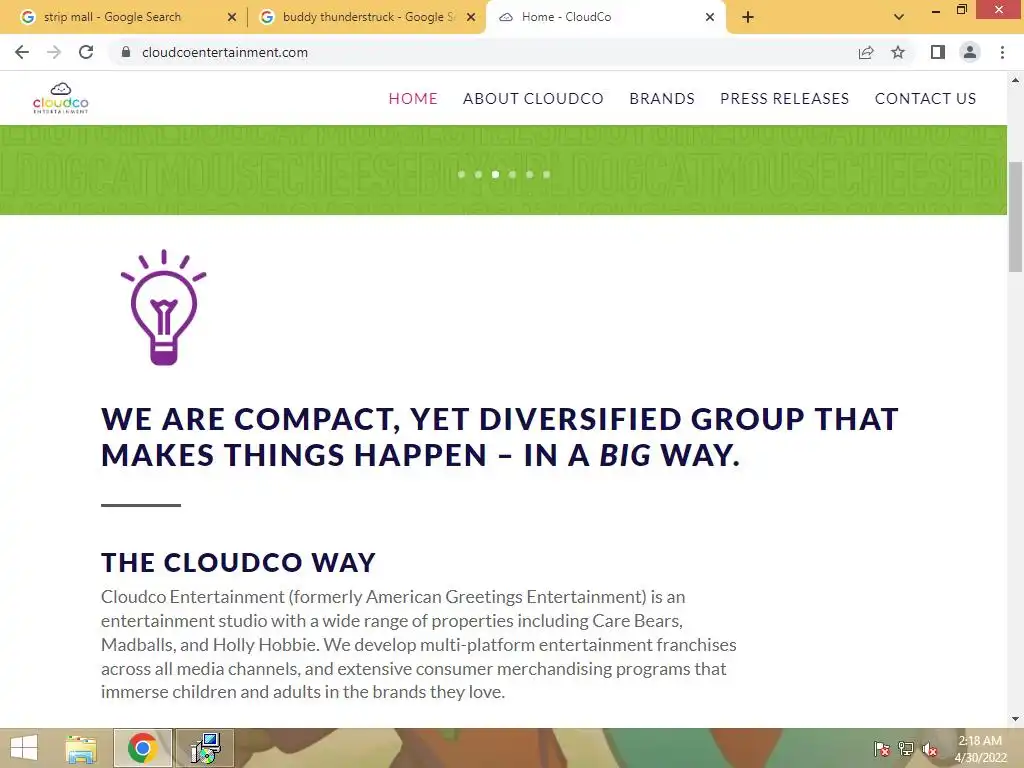1024x768 pixels.
Task: Select third active carousel dot
Action: (x=496, y=174)
